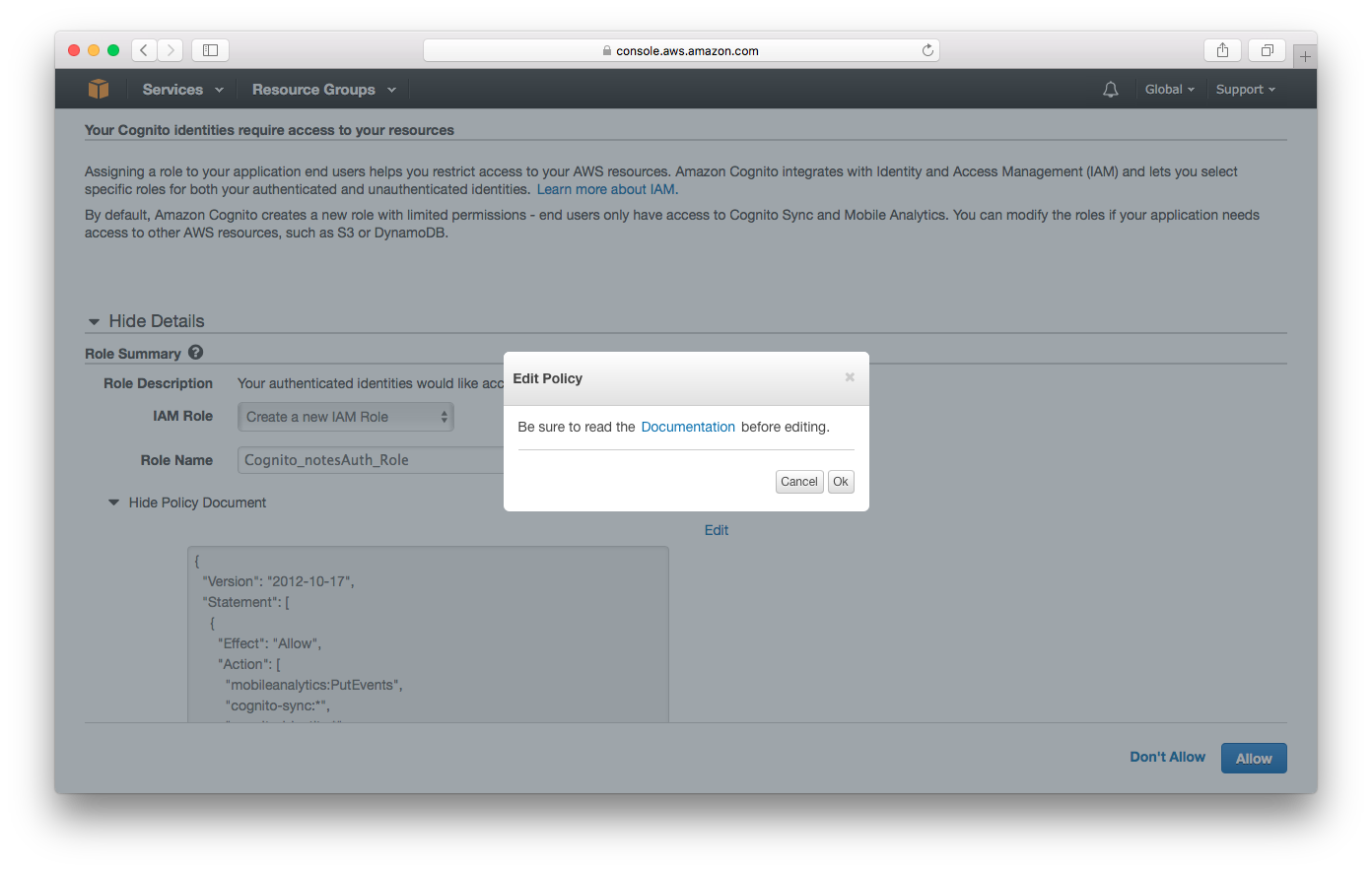The width and height of the screenshot is (1372, 872).
Task: Collapse the Hide Details section
Action: pos(146,321)
